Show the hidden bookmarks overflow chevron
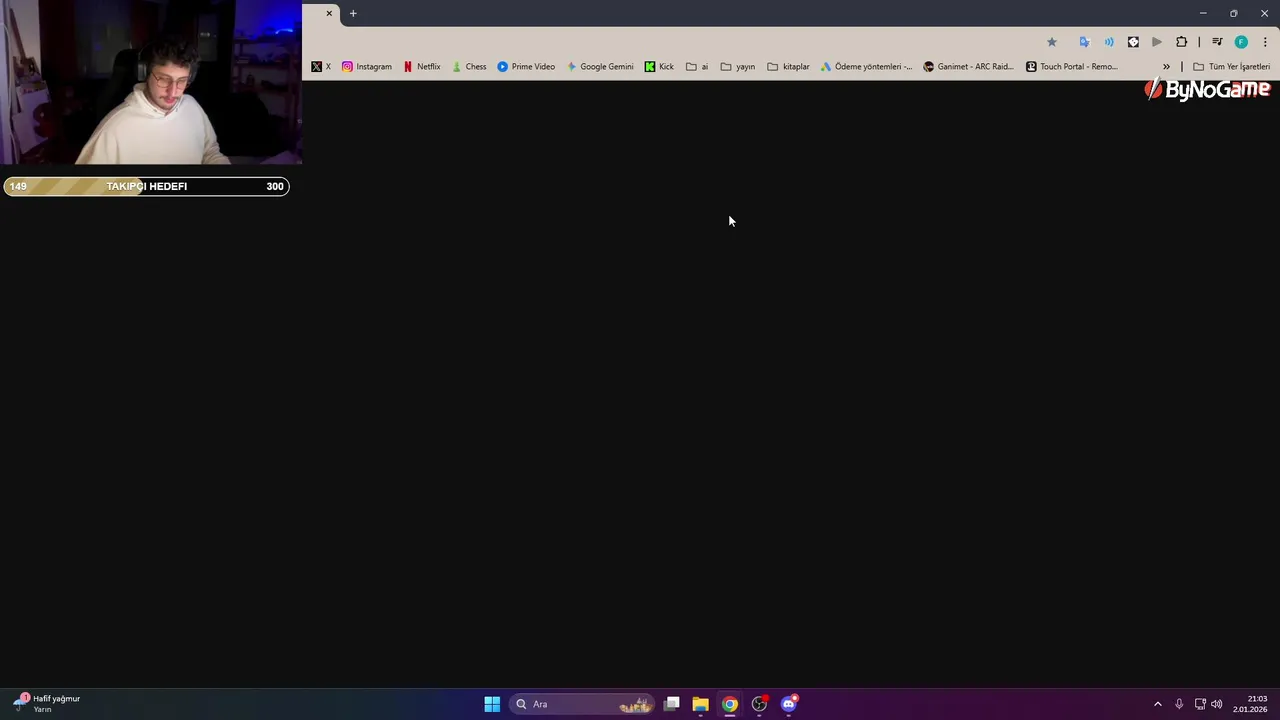The image size is (1280, 720). [x=1166, y=67]
